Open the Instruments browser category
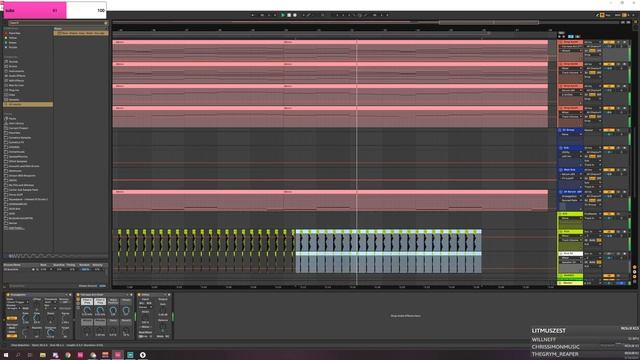 pos(16,71)
